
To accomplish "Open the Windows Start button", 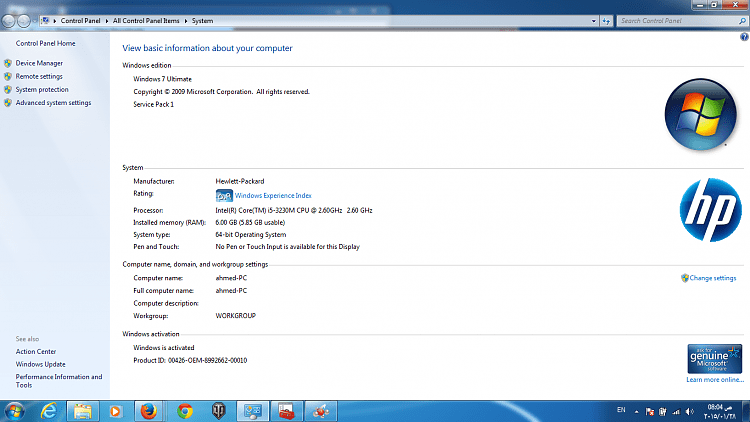I will pos(14,411).
